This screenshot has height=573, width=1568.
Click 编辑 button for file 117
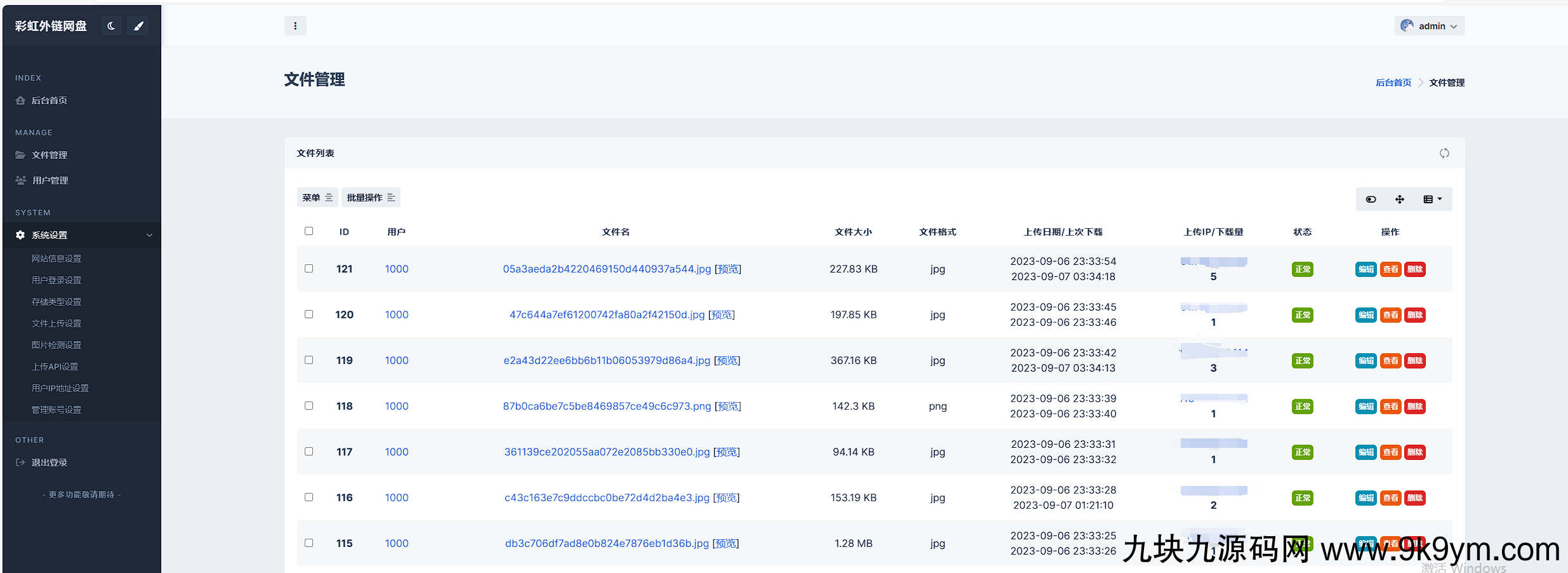(1365, 452)
